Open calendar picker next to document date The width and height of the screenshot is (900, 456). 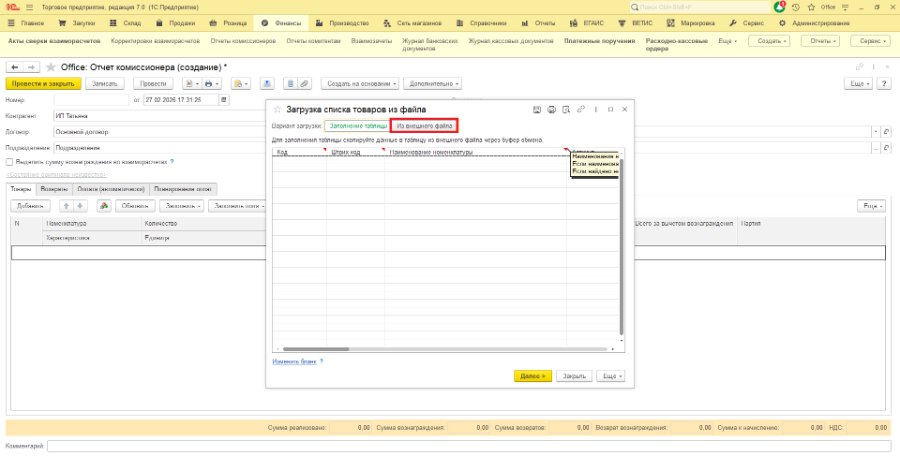[x=224, y=99]
